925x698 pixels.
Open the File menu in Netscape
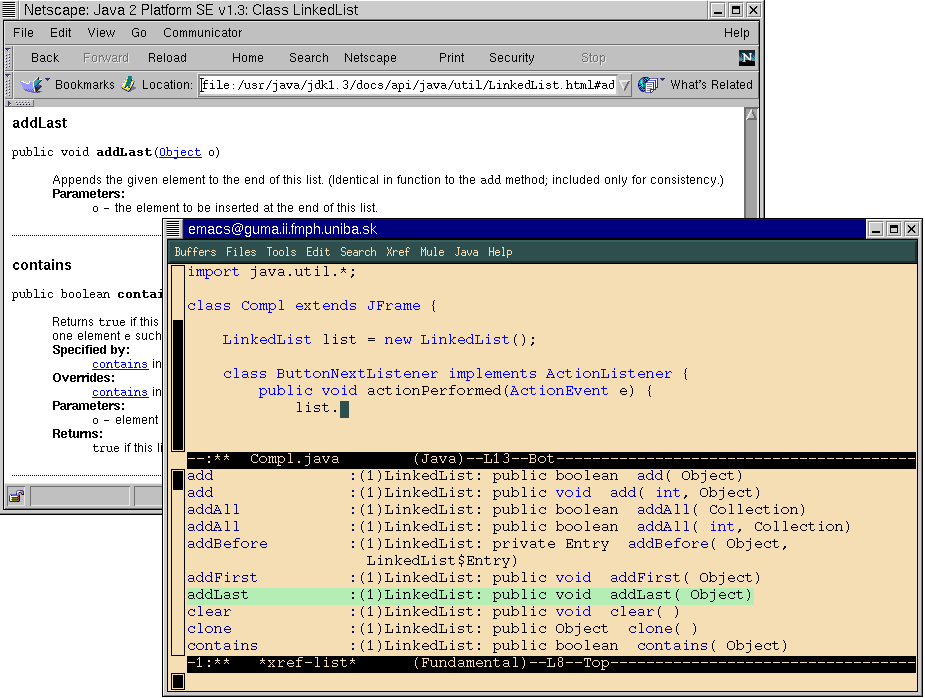(23, 32)
